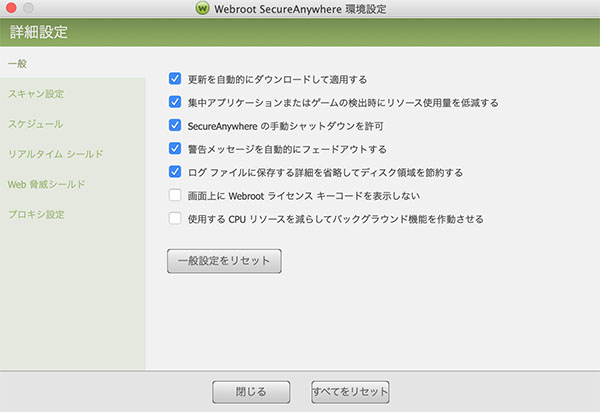Enable 使用する CPU リソースを減らして checkbox

(175, 218)
